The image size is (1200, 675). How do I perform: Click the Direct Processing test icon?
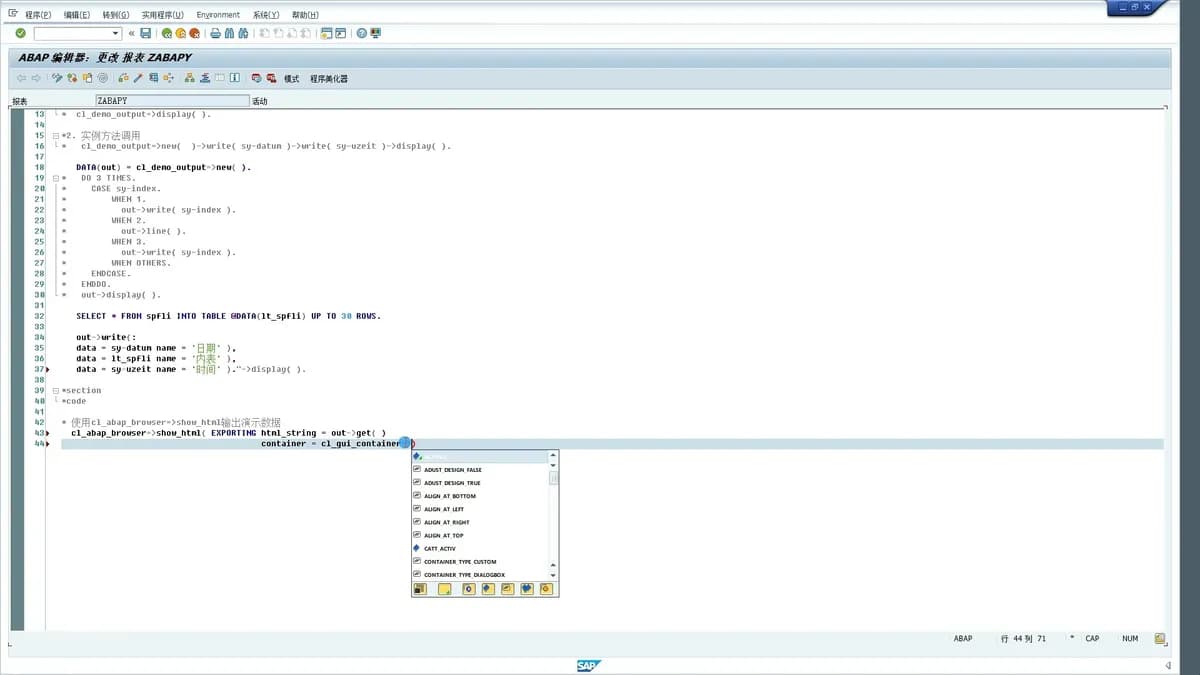tap(154, 78)
